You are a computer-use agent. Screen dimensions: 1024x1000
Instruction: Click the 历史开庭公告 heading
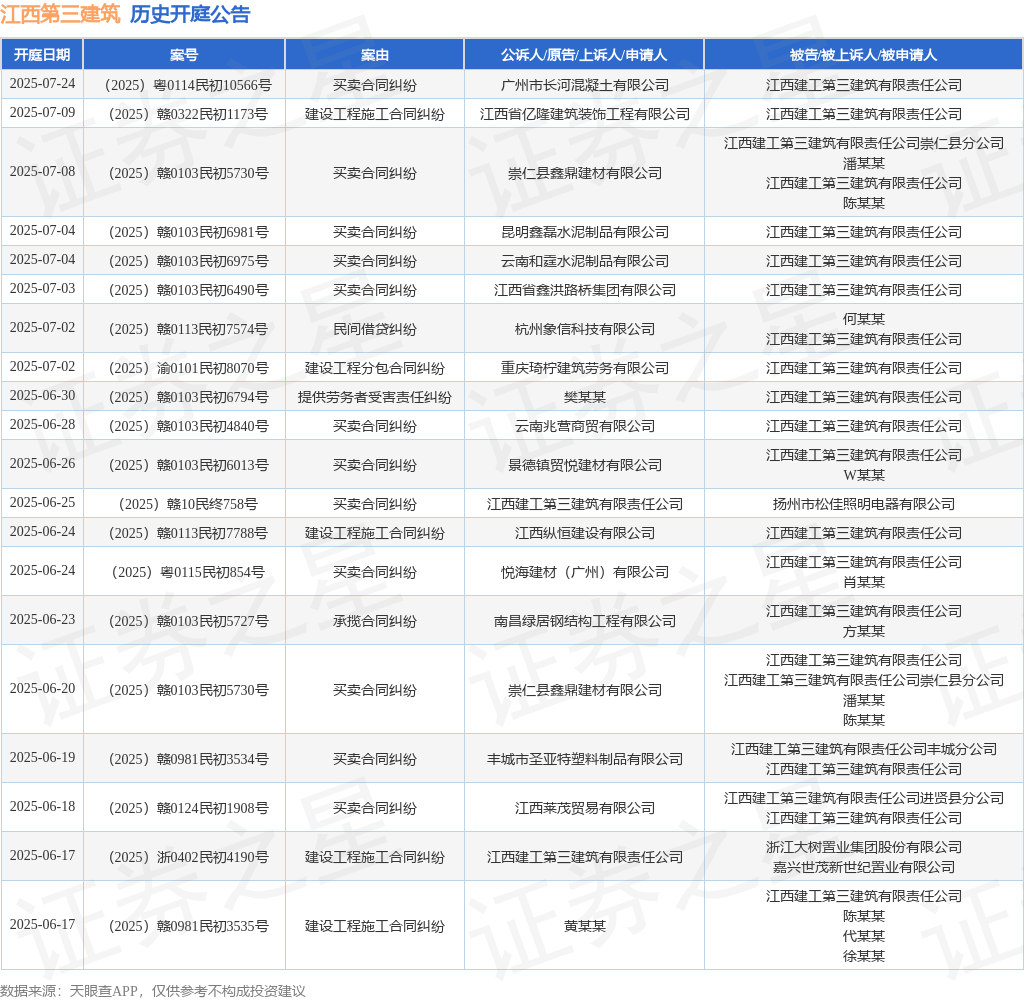tap(190, 14)
